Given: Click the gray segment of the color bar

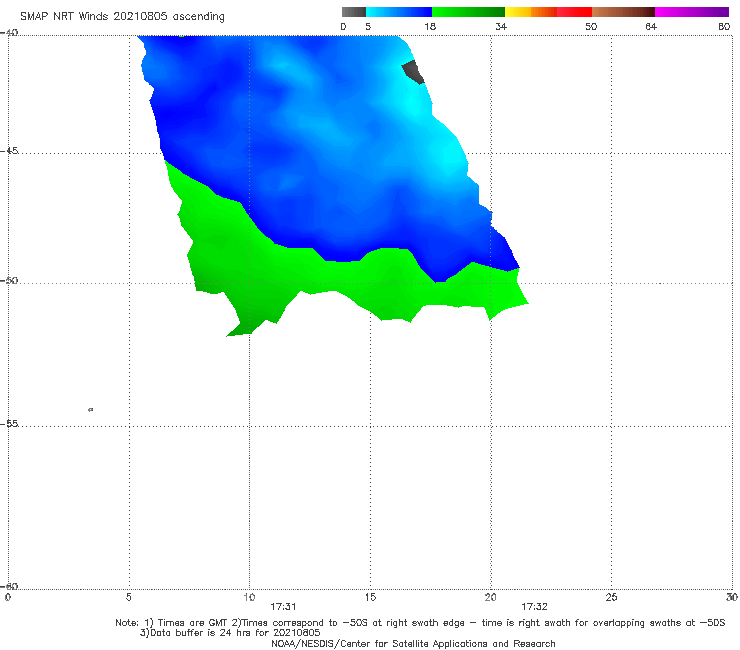Looking at the screenshot, I should coord(354,12).
